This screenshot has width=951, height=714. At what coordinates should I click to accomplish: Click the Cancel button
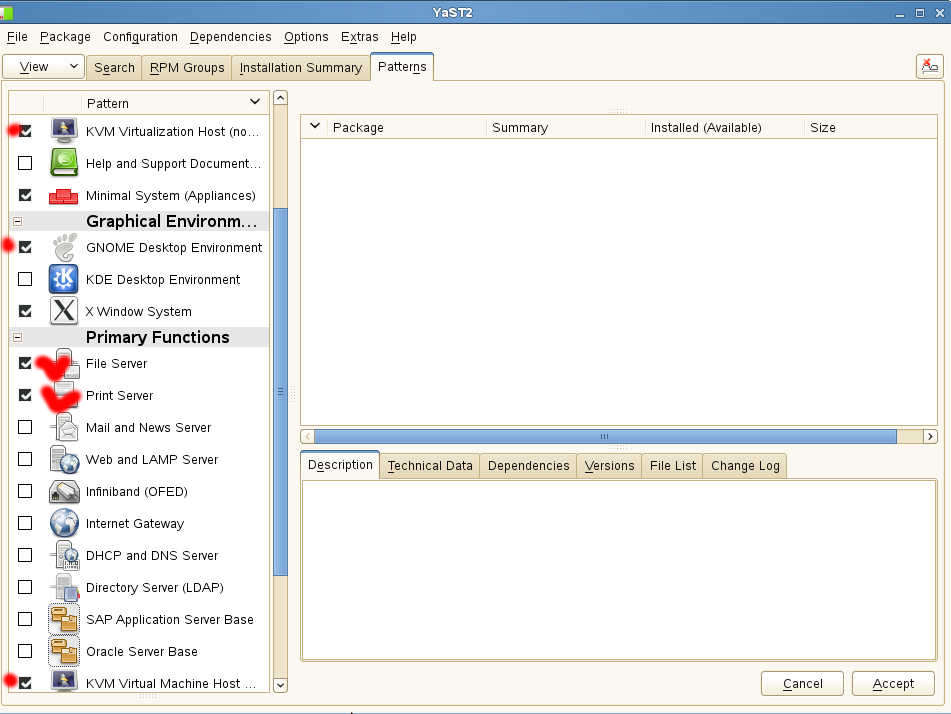802,684
